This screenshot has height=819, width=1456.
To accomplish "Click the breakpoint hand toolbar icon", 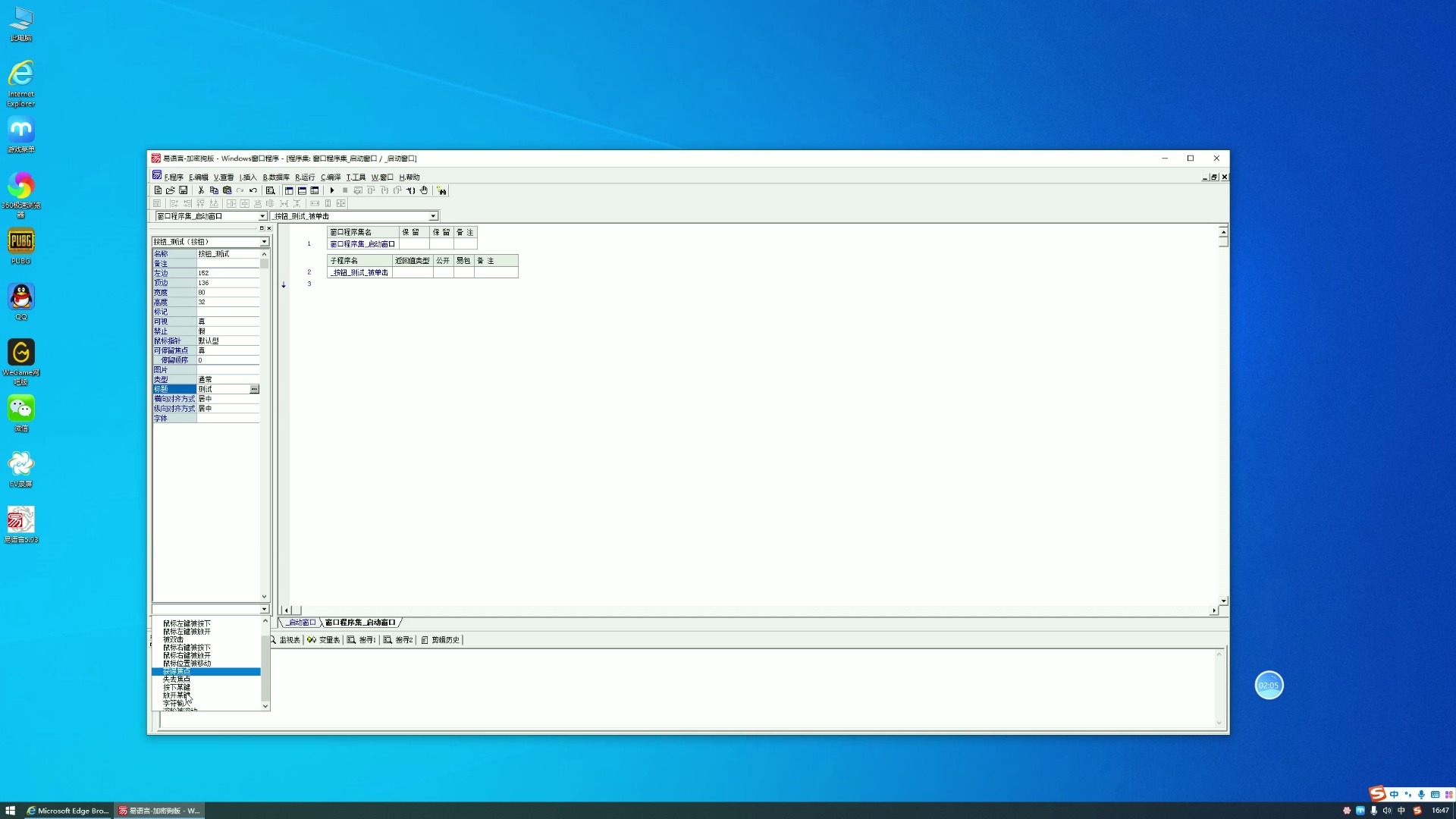I will 424,190.
